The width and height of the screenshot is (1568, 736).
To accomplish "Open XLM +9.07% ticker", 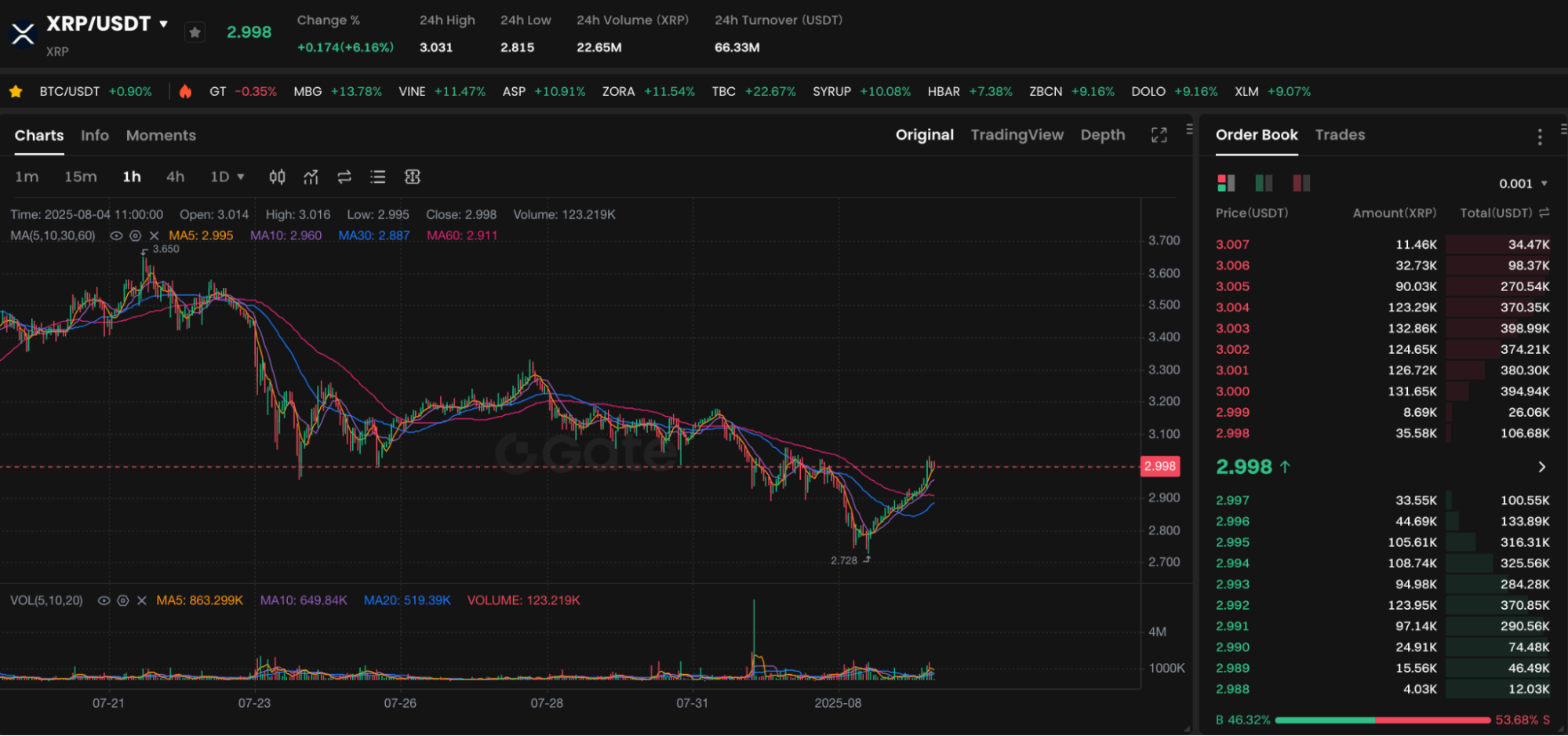I will pyautogui.click(x=1272, y=92).
